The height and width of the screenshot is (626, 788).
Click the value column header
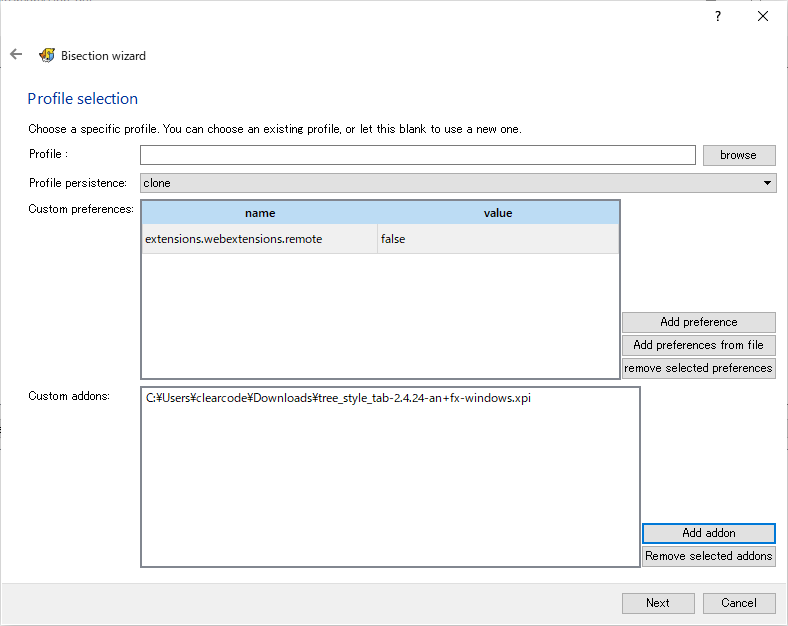[498, 213]
